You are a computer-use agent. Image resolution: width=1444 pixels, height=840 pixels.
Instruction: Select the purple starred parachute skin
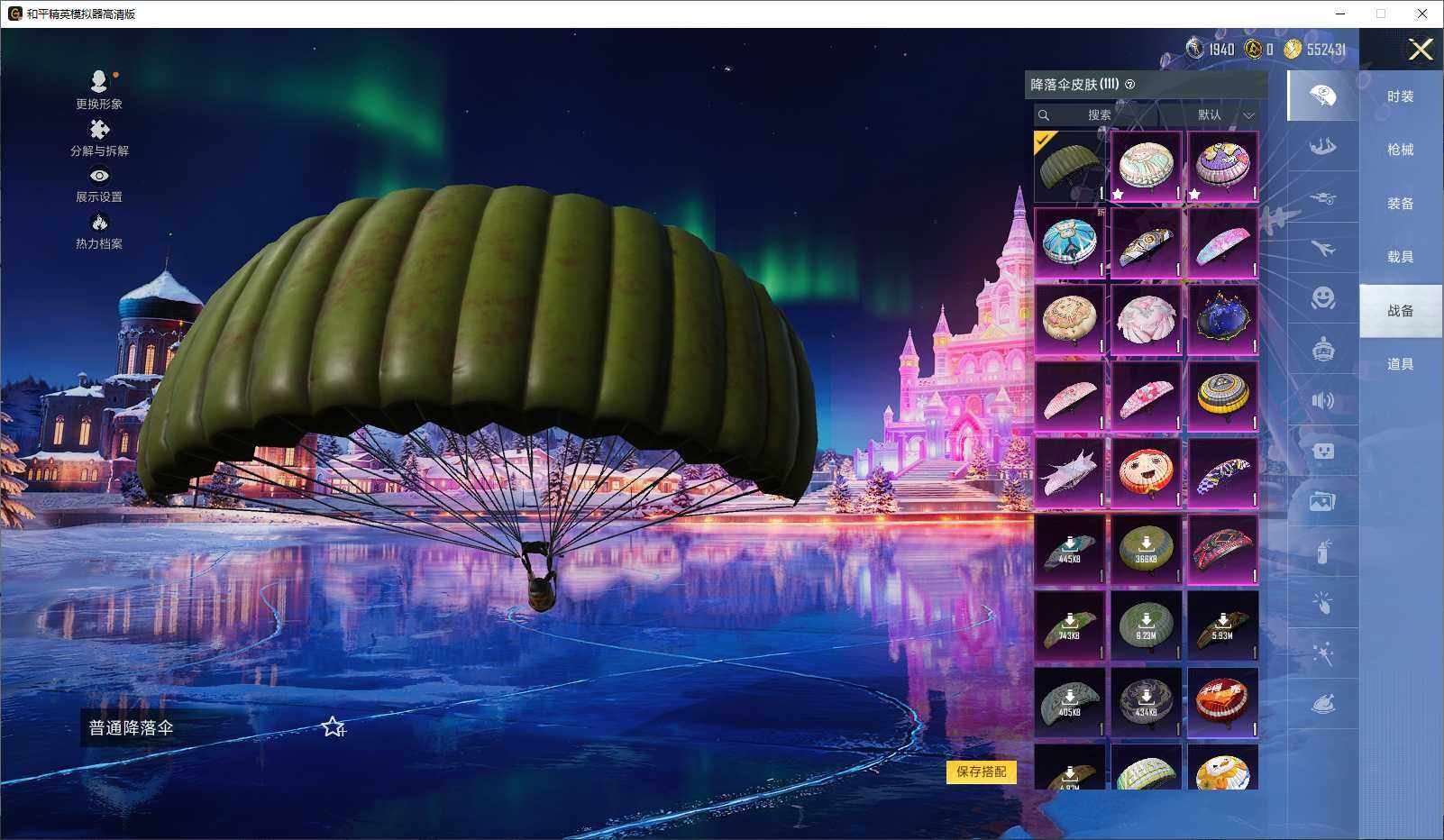pyautogui.click(x=1222, y=167)
